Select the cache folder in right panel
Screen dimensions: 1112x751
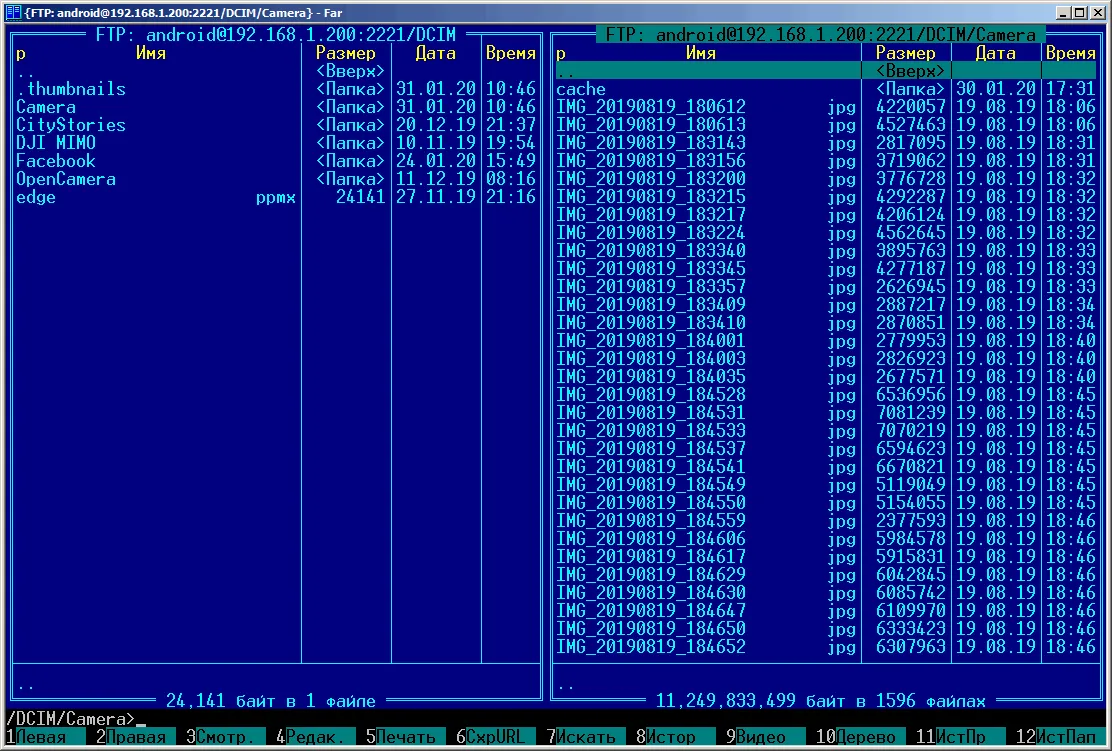click(x=581, y=89)
